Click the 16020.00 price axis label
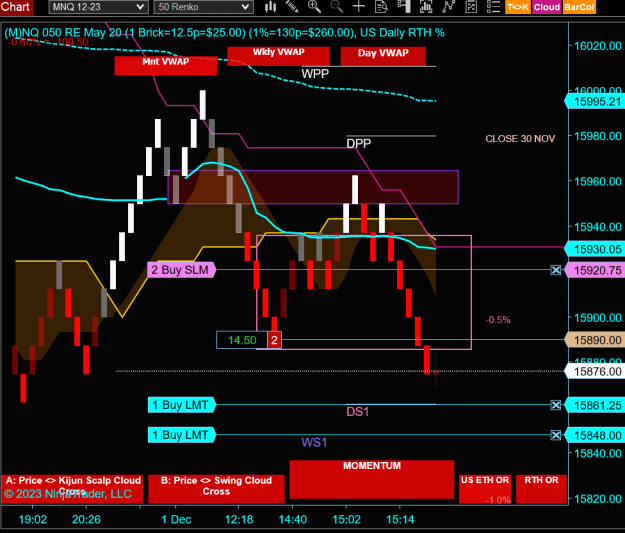 coord(597,46)
